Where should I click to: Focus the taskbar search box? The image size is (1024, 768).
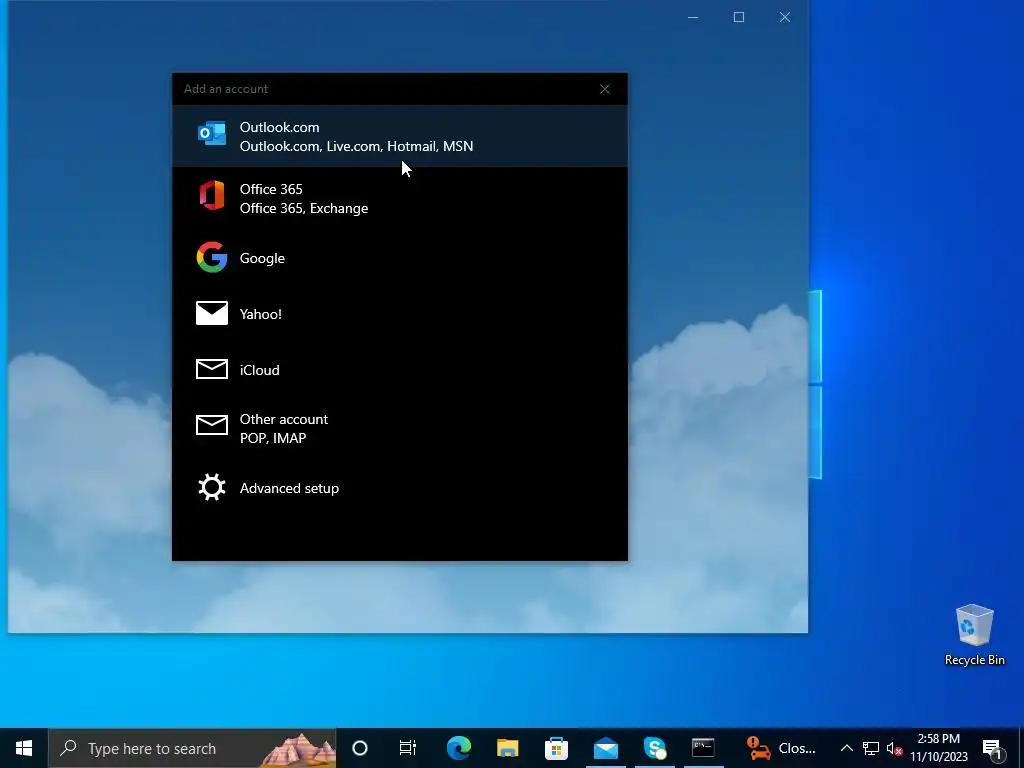click(x=192, y=748)
